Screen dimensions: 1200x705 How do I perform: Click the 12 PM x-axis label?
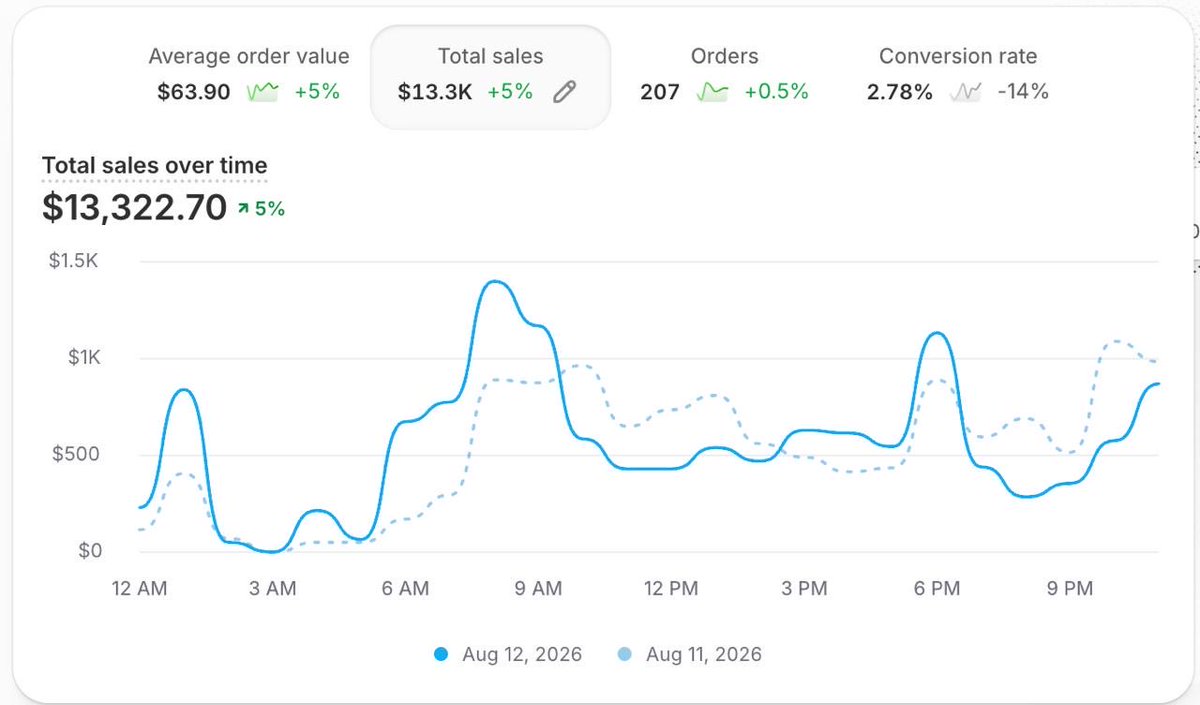671,589
